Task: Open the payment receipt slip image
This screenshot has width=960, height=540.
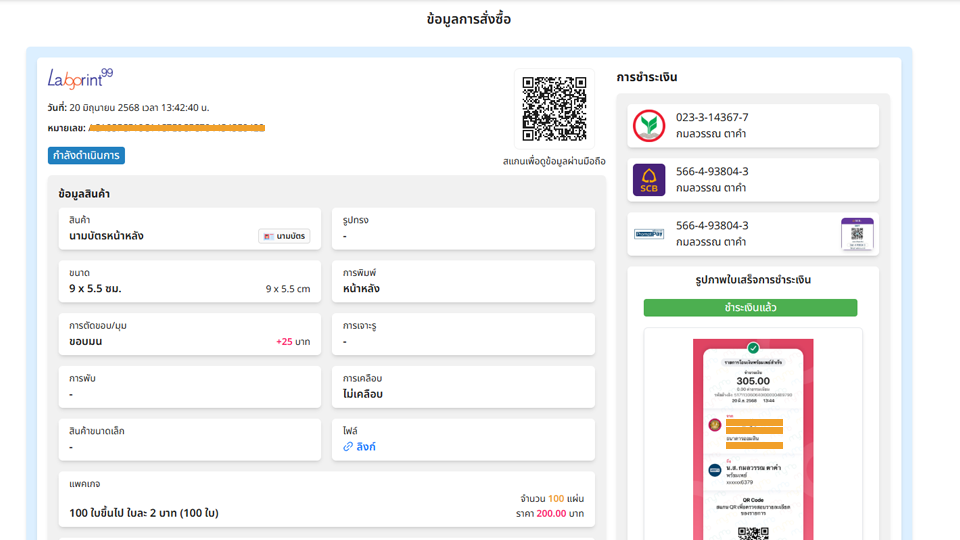Action: click(x=753, y=440)
